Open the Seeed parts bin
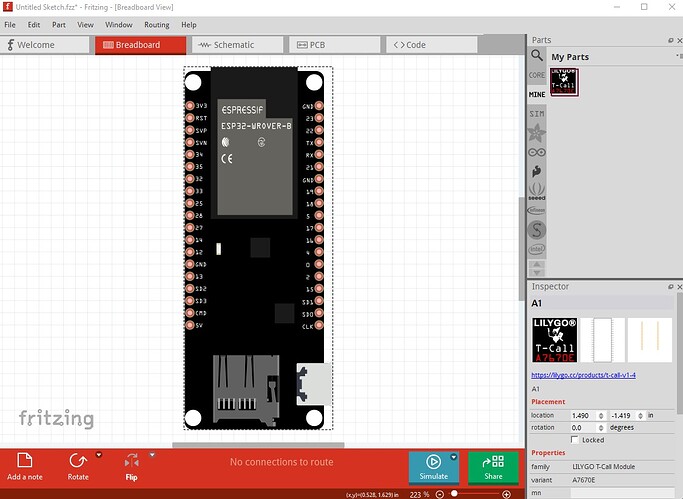 point(537,190)
